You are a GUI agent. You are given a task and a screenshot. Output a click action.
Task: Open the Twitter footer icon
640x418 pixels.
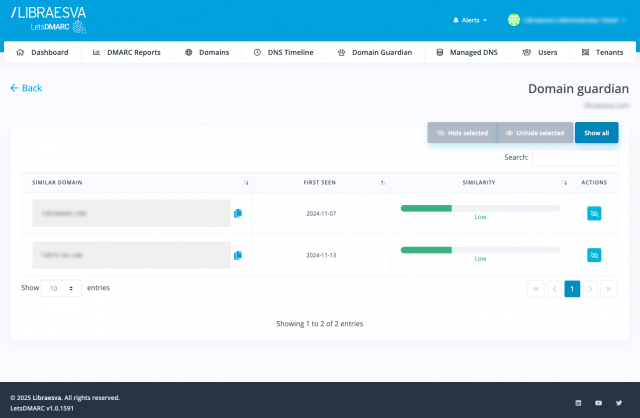(618, 402)
